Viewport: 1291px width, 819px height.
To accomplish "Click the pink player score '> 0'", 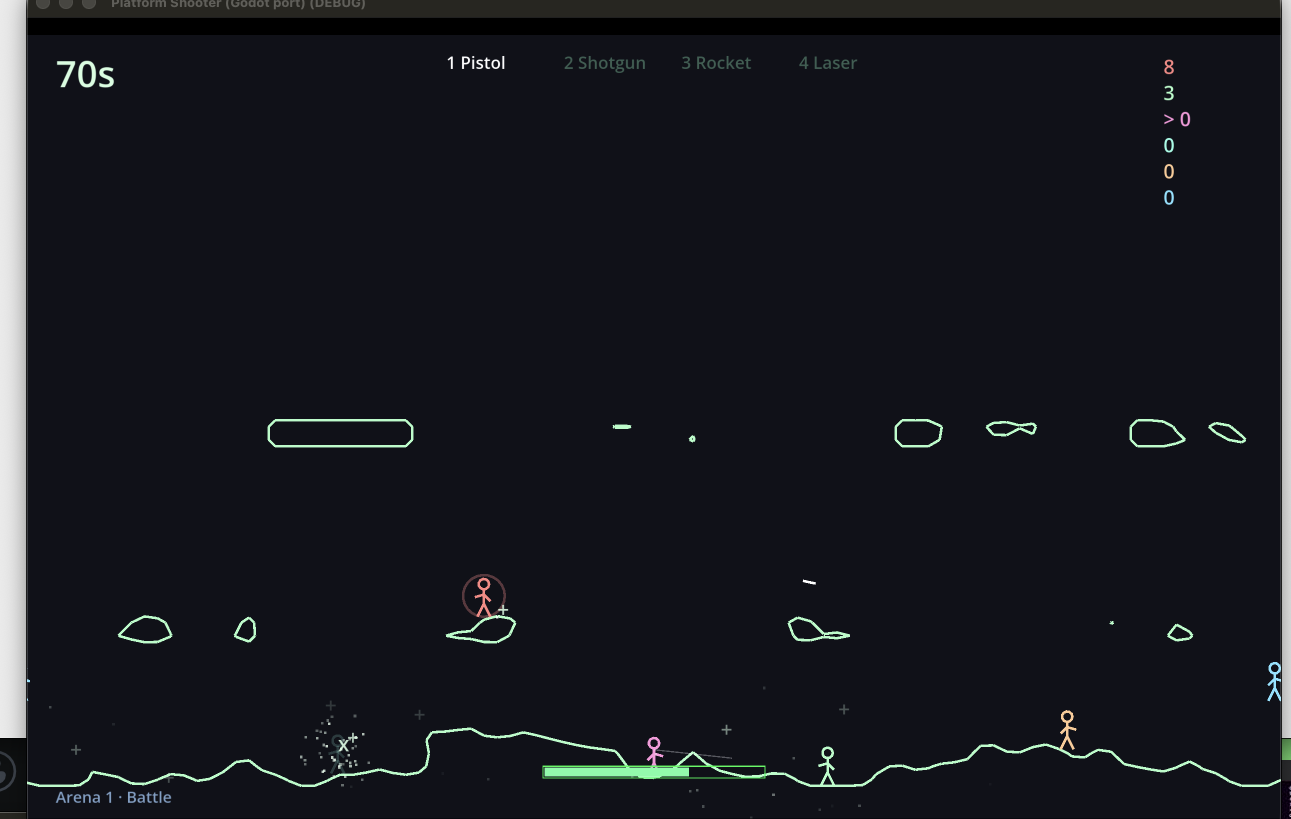I will tap(1177, 119).
